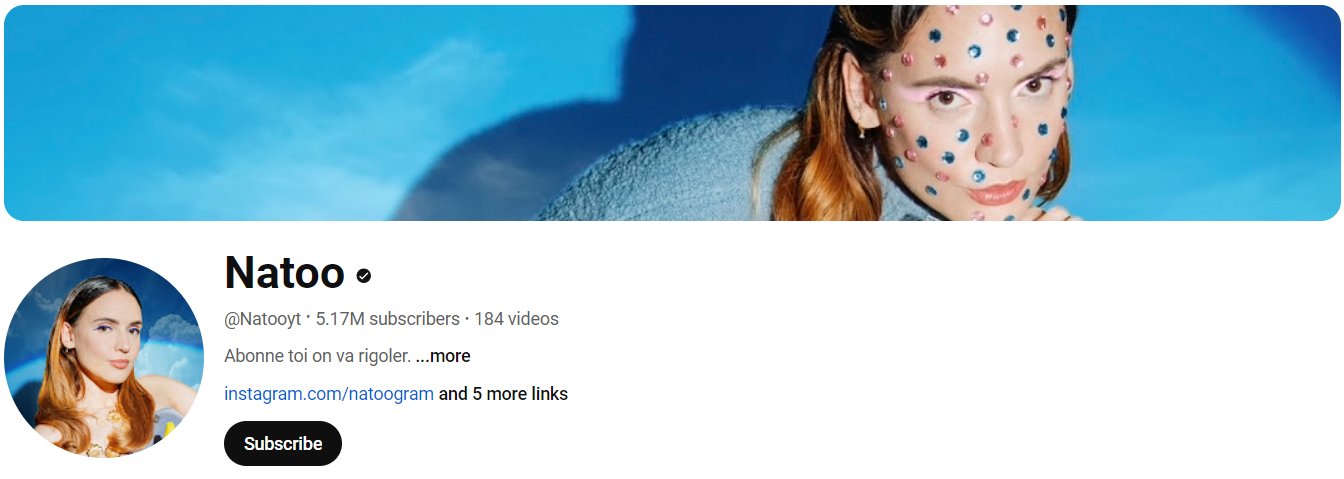
Task: Open the Natoo channel profile picture
Action: (104, 358)
